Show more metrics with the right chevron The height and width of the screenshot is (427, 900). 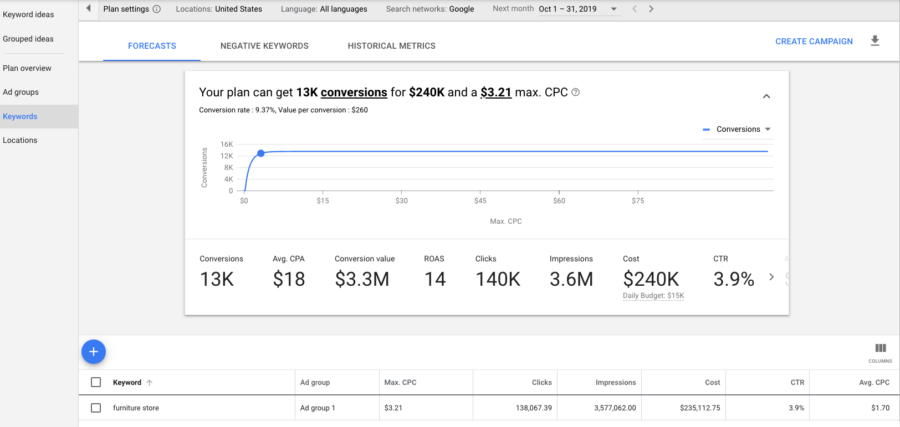tap(771, 277)
